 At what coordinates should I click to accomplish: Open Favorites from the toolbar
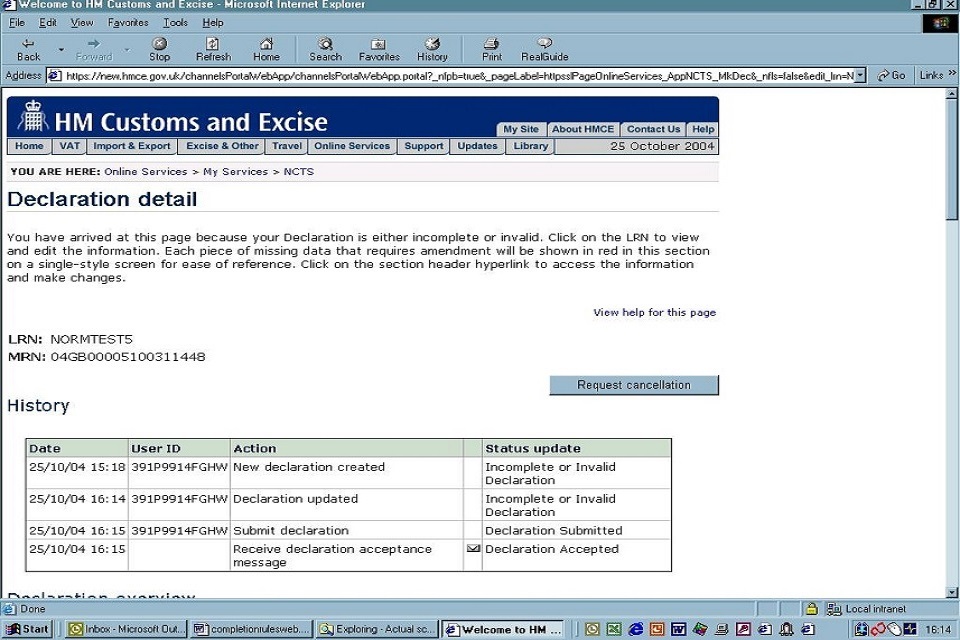pos(379,44)
